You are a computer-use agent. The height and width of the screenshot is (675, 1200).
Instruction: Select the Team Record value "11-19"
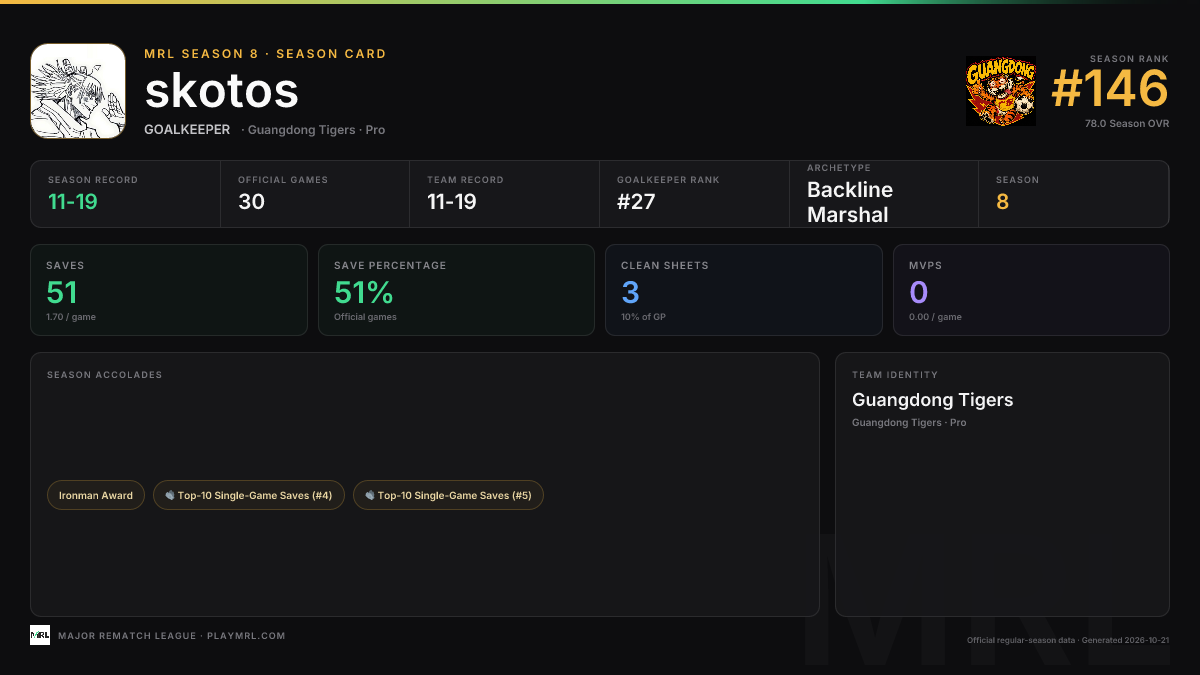(452, 202)
